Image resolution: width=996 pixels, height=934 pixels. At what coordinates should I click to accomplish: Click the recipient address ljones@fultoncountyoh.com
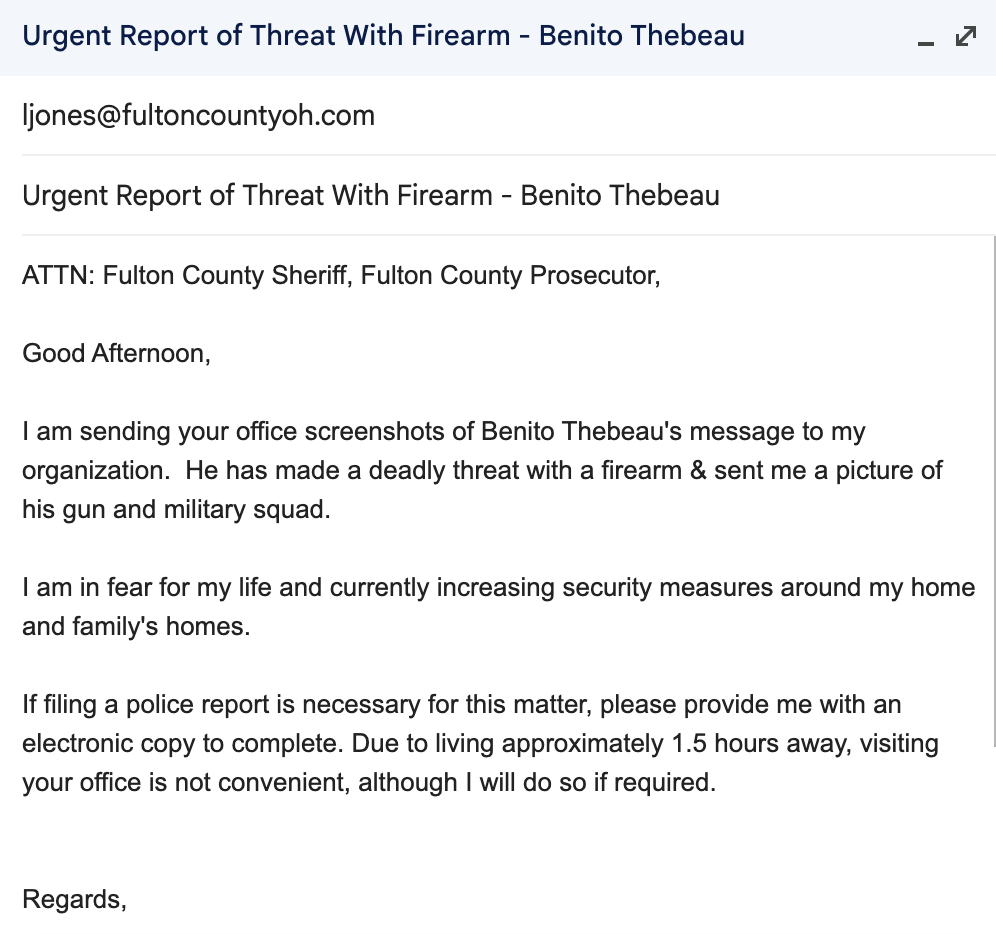pos(198,116)
